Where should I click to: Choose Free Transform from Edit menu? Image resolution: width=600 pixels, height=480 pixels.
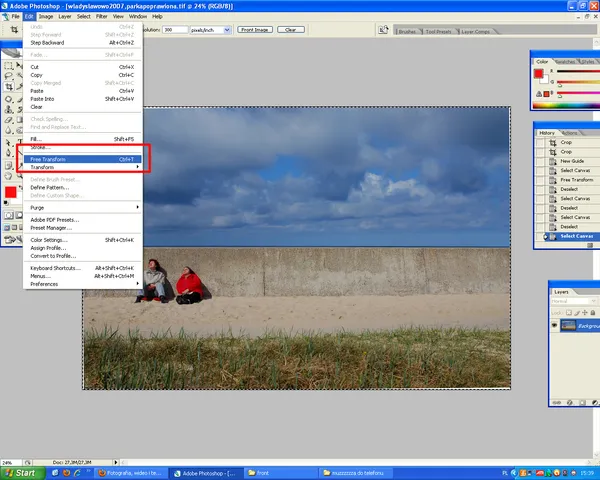pyautogui.click(x=82, y=159)
